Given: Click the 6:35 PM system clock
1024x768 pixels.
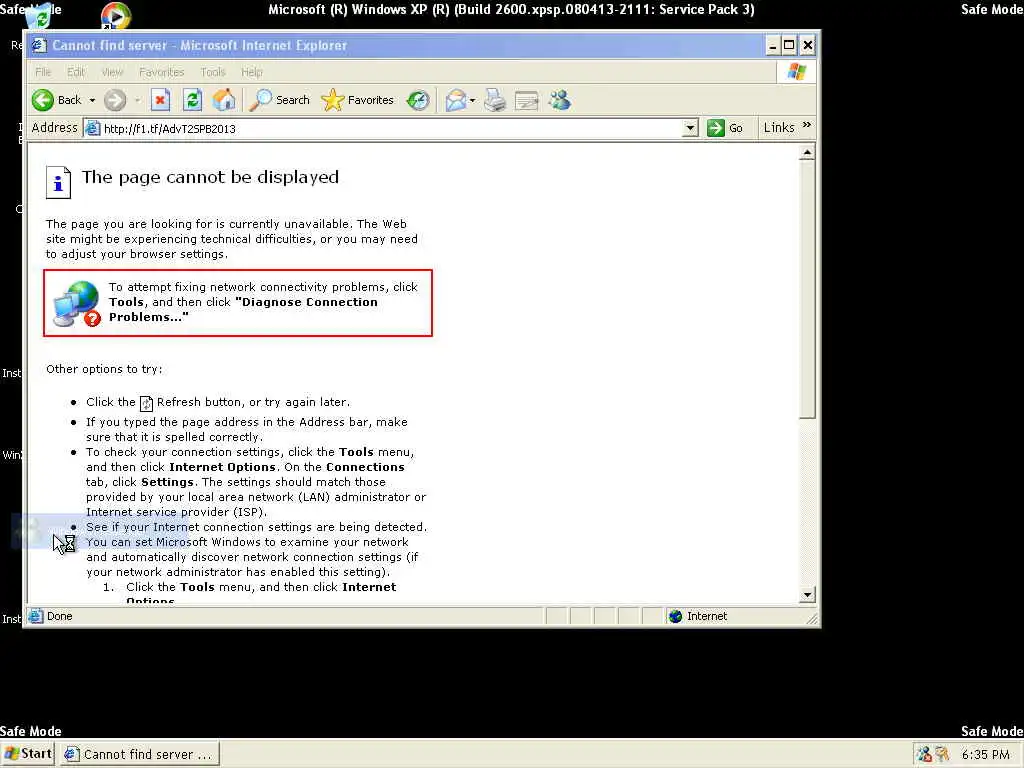Looking at the screenshot, I should (x=985, y=754).
